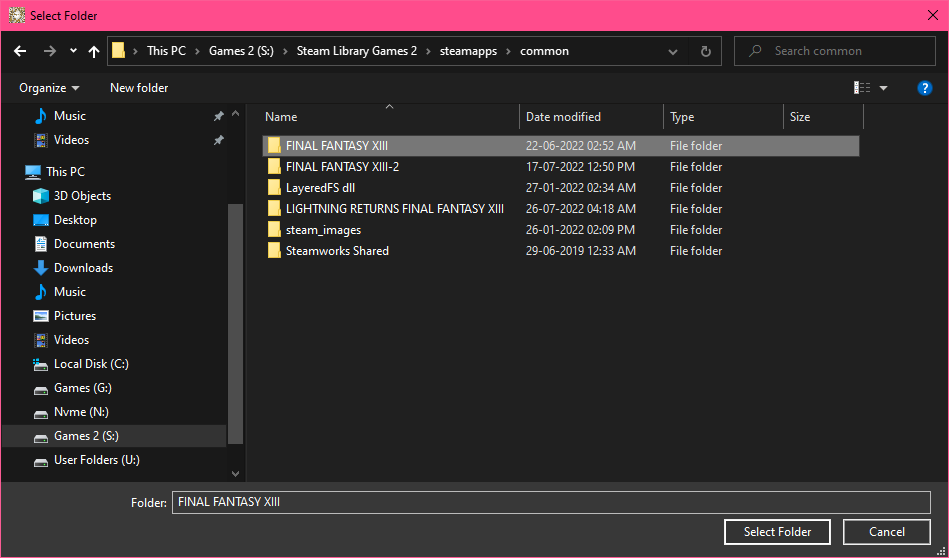Image resolution: width=949 pixels, height=558 pixels.
Task: Open the address bar history dropdown
Action: (672, 52)
